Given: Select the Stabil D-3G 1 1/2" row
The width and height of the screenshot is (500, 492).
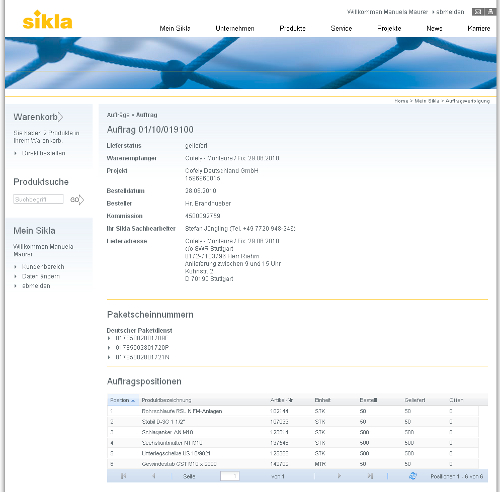Looking at the screenshot, I should [x=293, y=422].
